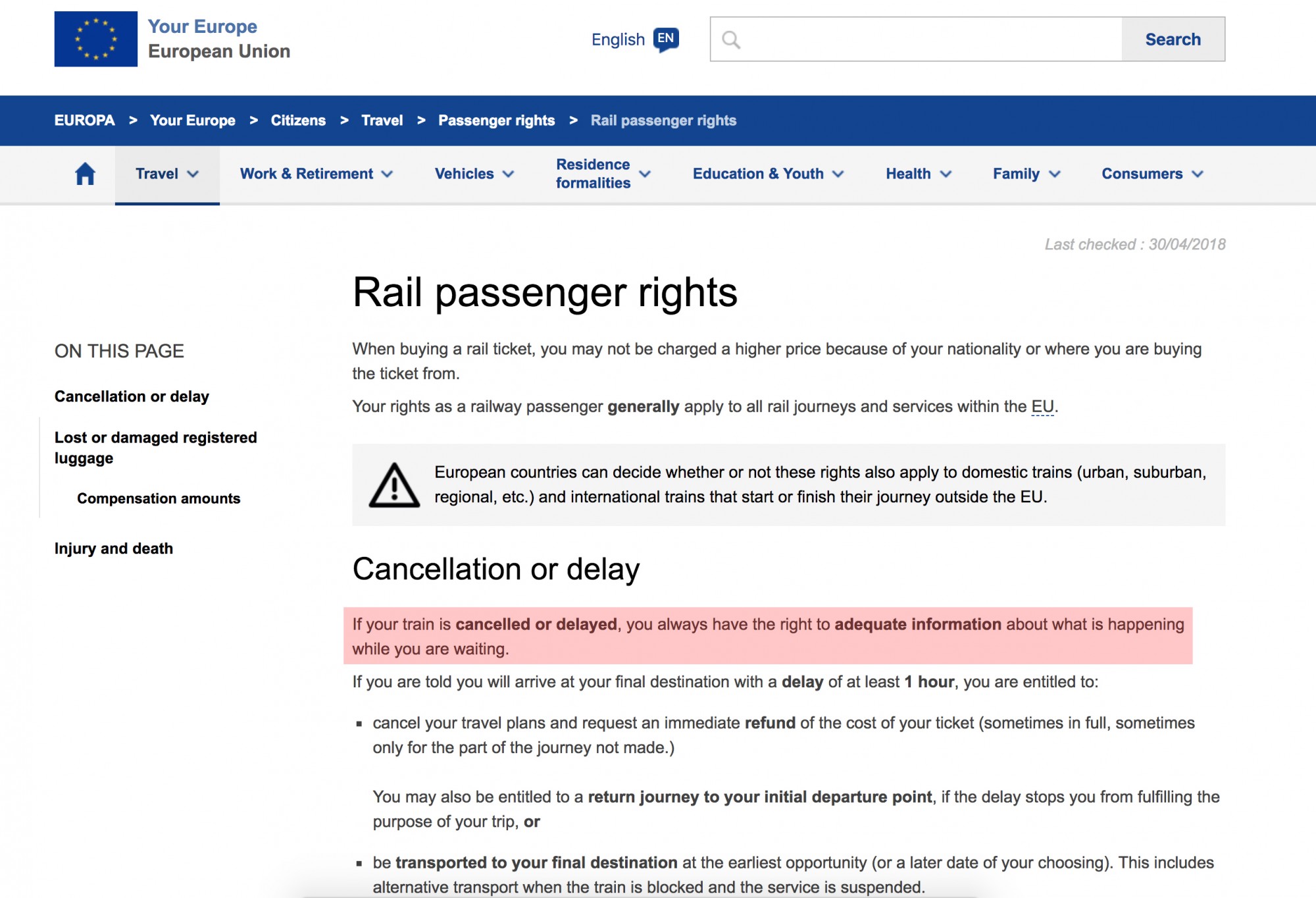The width and height of the screenshot is (1316, 898).
Task: Jump to Injury and death section
Action: pyautogui.click(x=114, y=548)
